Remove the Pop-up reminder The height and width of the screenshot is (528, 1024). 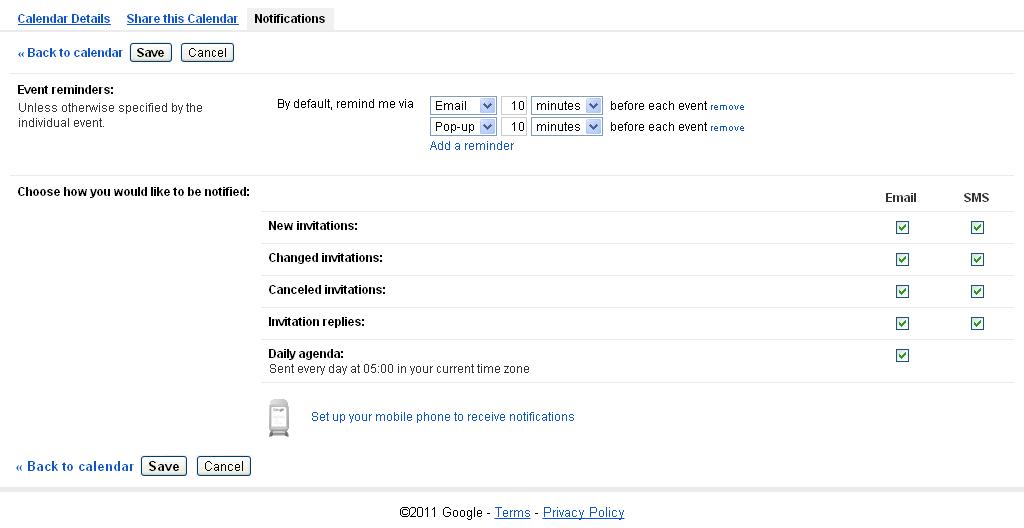point(728,128)
